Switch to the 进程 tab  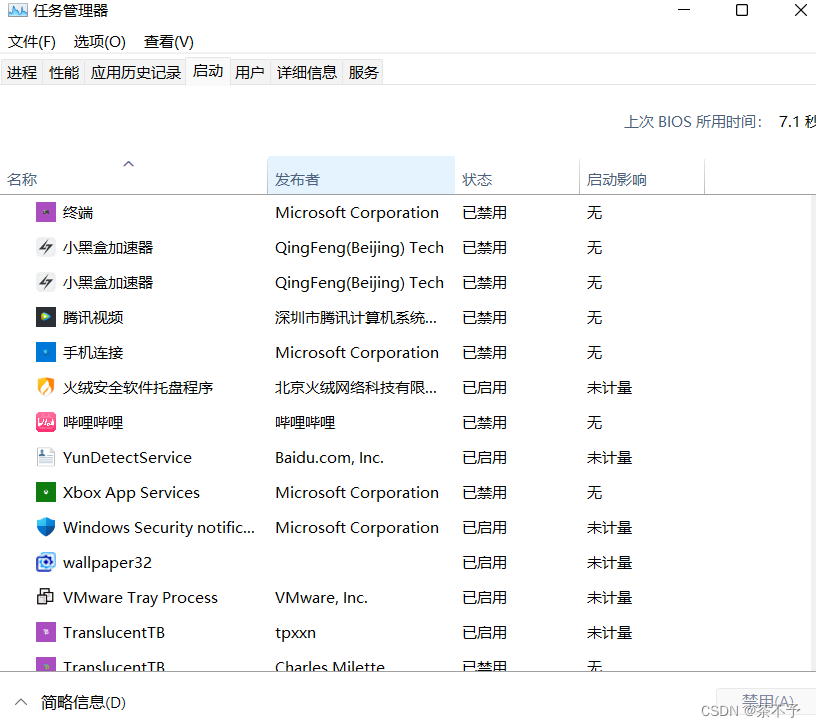tap(22, 72)
